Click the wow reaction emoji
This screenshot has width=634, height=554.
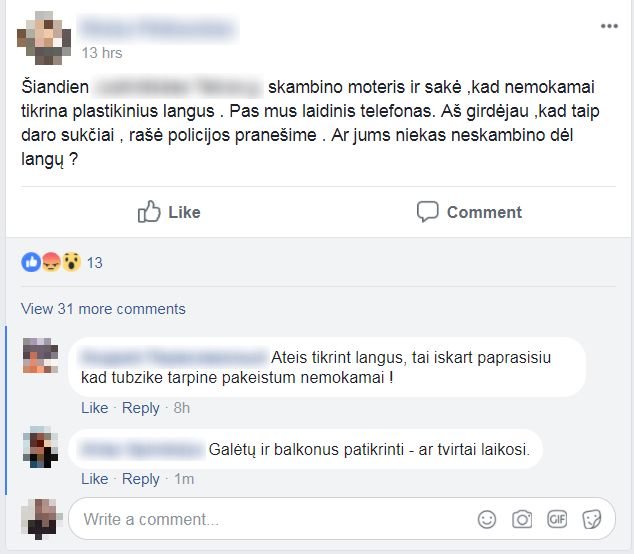click(71, 262)
